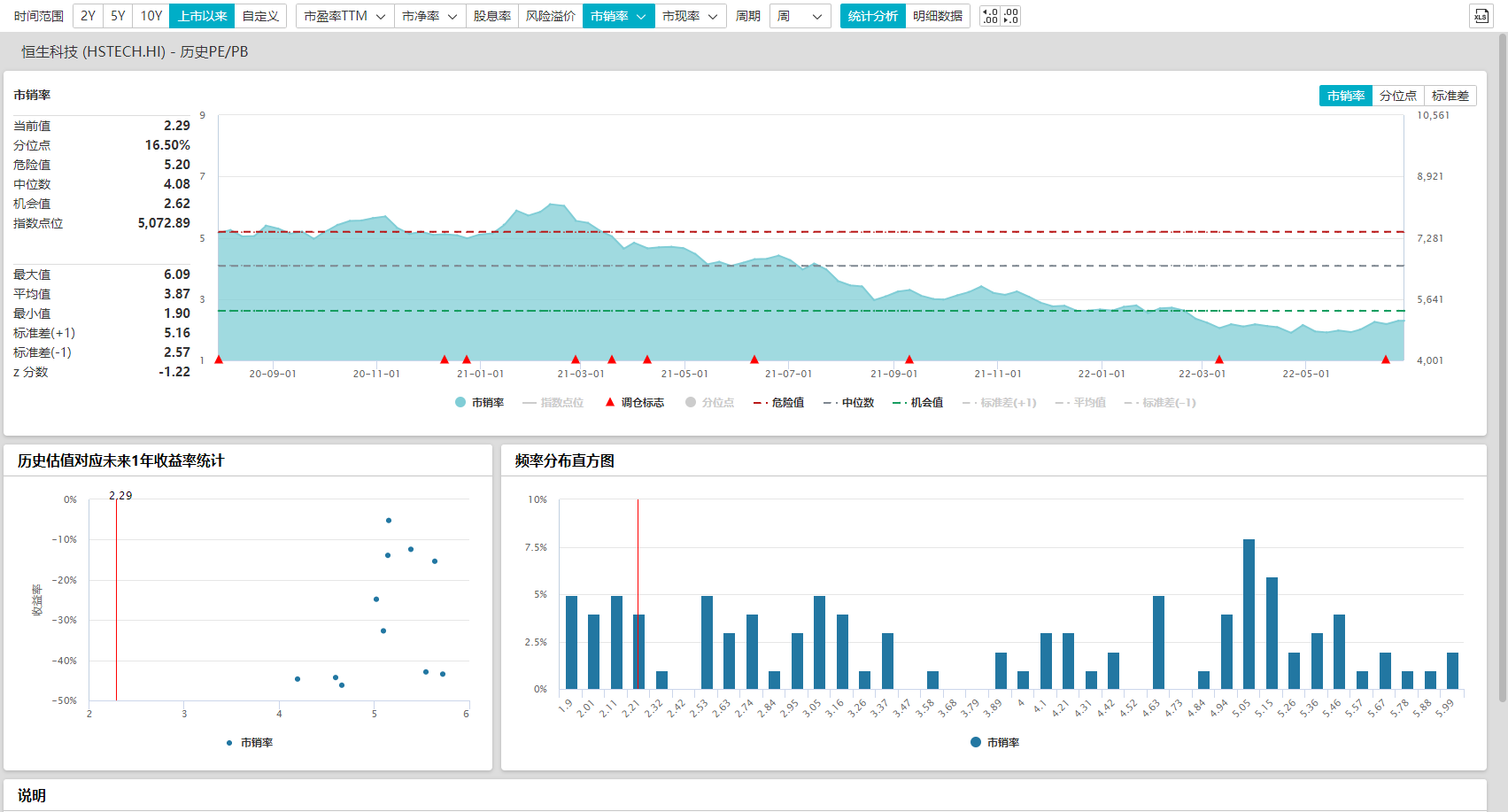Open 周期 period combo box
Image resolution: width=1508 pixels, height=812 pixels.
(800, 16)
